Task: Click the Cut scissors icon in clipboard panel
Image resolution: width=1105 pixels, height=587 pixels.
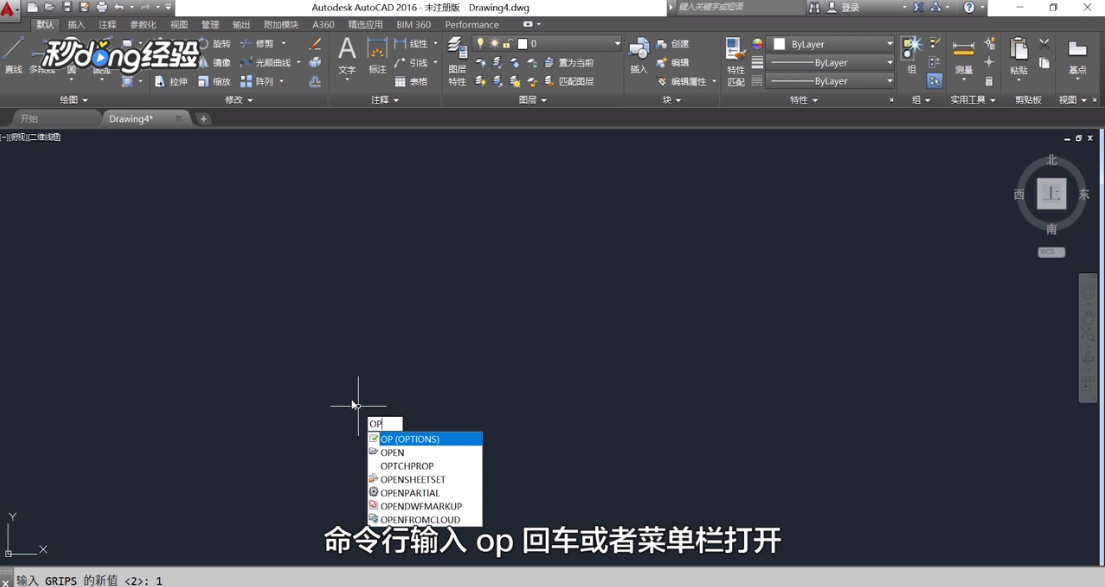Action: tap(1044, 44)
